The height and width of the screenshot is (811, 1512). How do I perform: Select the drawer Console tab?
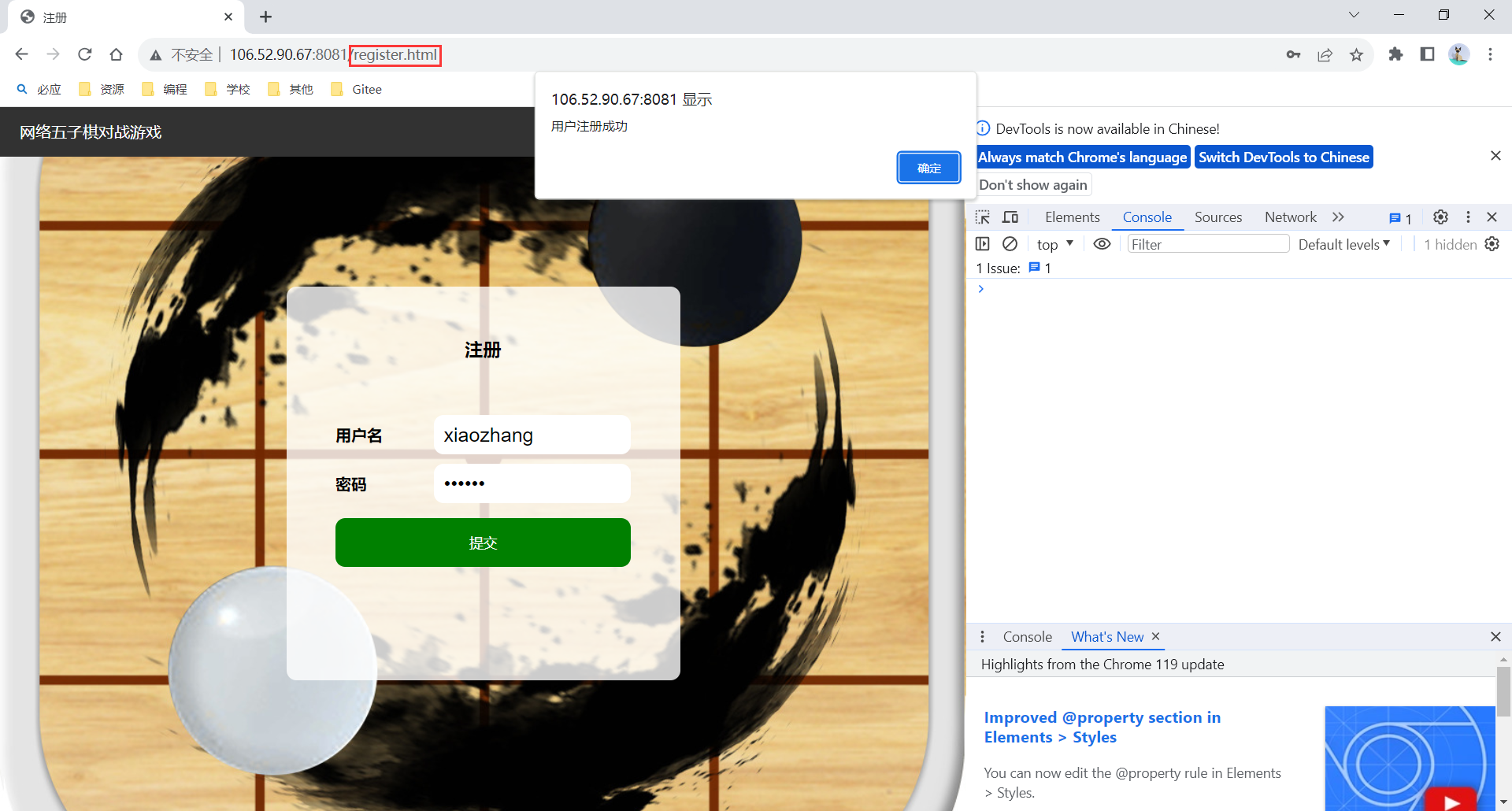pyautogui.click(x=1027, y=636)
